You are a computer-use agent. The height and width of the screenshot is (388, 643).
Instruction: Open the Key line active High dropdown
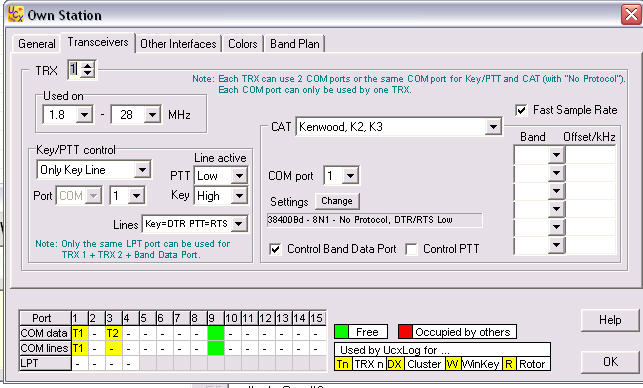pos(239,196)
